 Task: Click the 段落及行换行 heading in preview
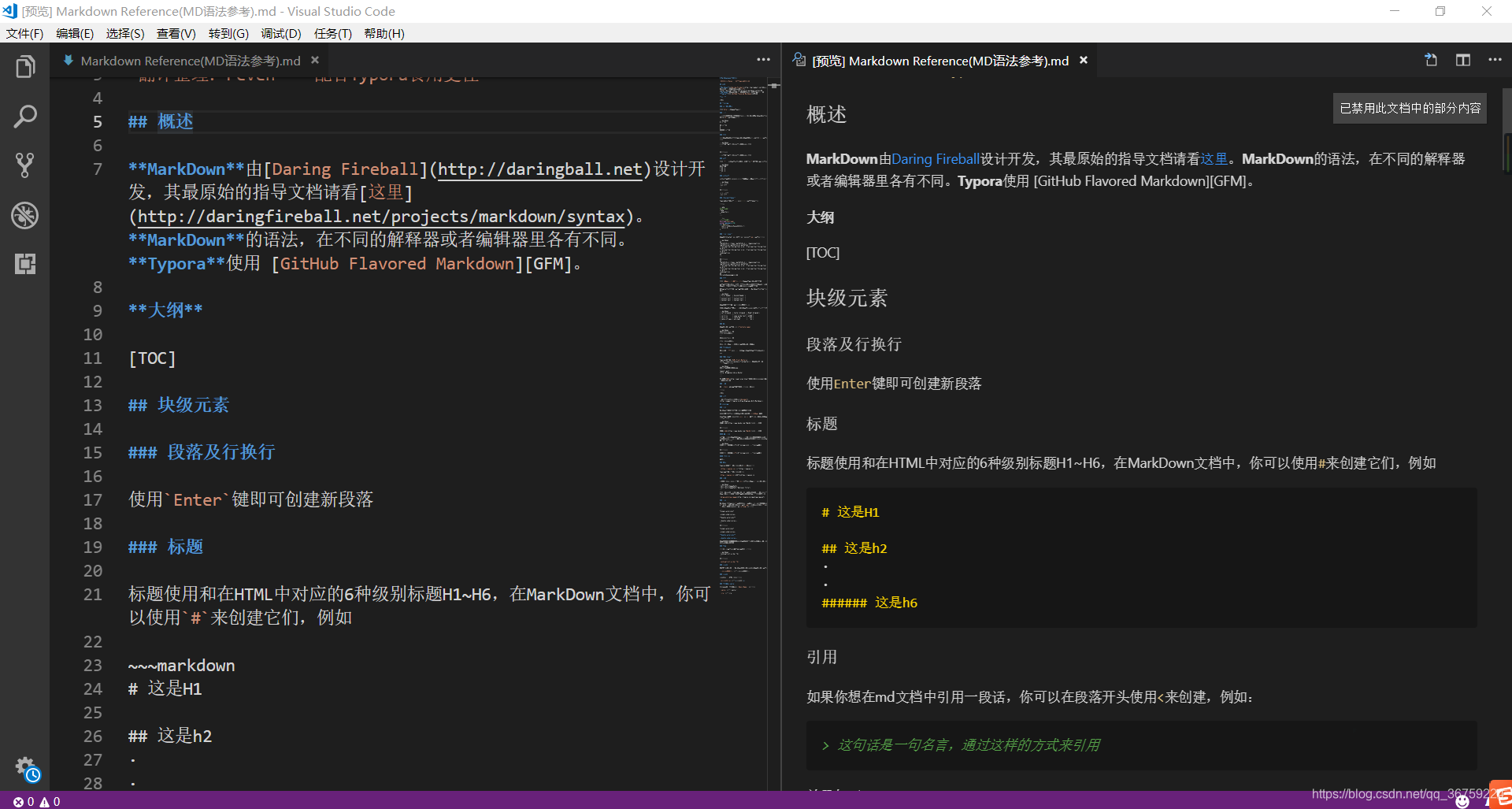click(x=854, y=344)
